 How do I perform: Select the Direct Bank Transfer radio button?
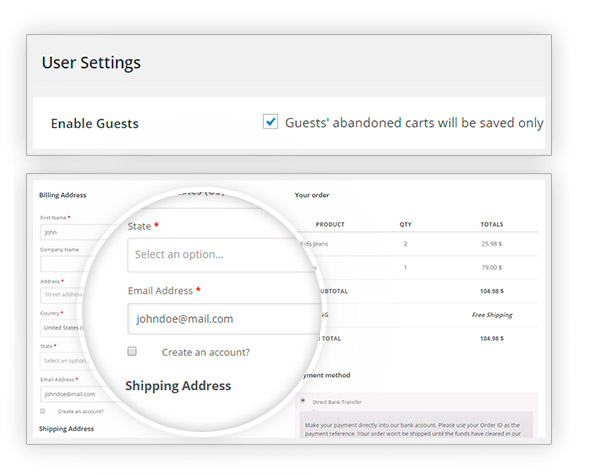tap(303, 401)
